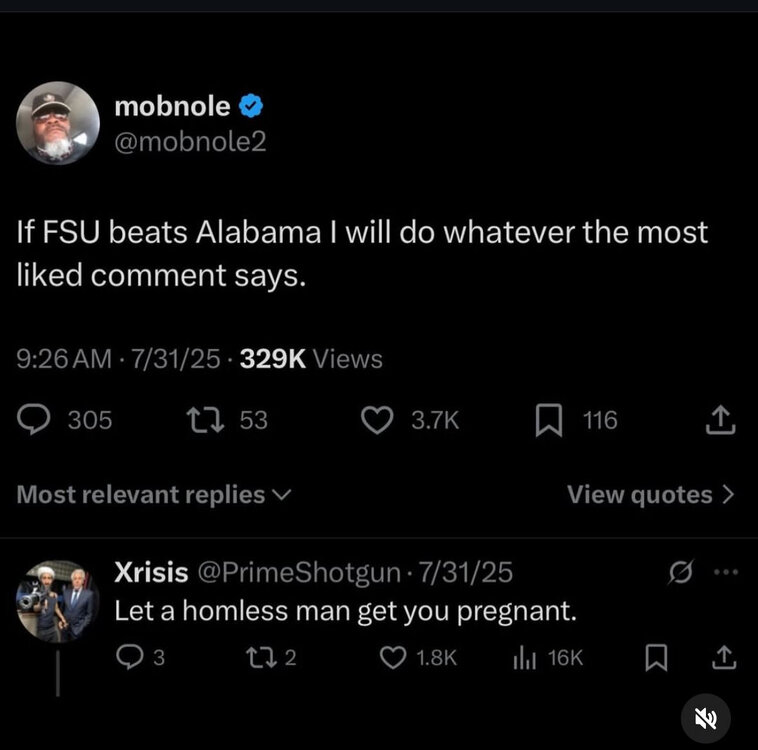View analytics on Xrisis's comment
The width and height of the screenshot is (758, 750).
point(522,657)
